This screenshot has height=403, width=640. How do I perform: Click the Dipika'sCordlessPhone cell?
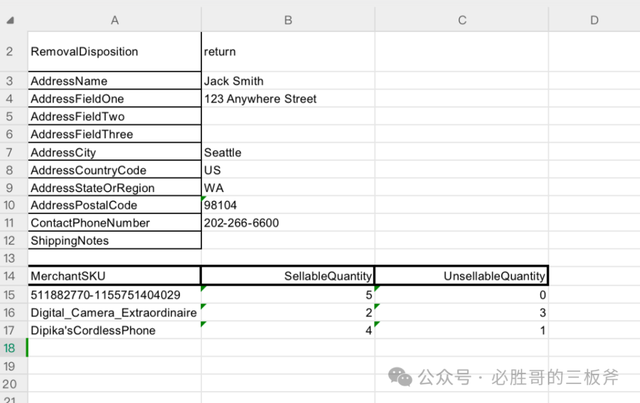[x=115, y=330]
